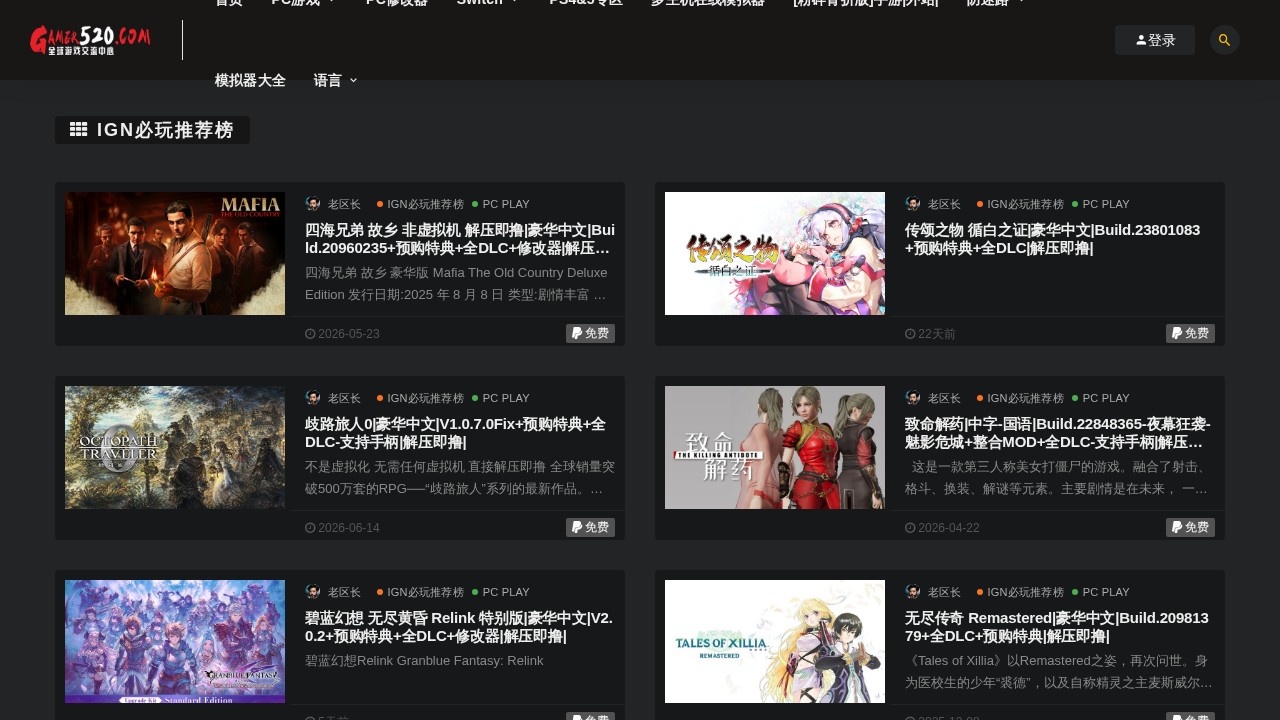Click description starting 四海兄弟 故乡 豪华版
Screen dimensions: 1280x720
pos(456,284)
